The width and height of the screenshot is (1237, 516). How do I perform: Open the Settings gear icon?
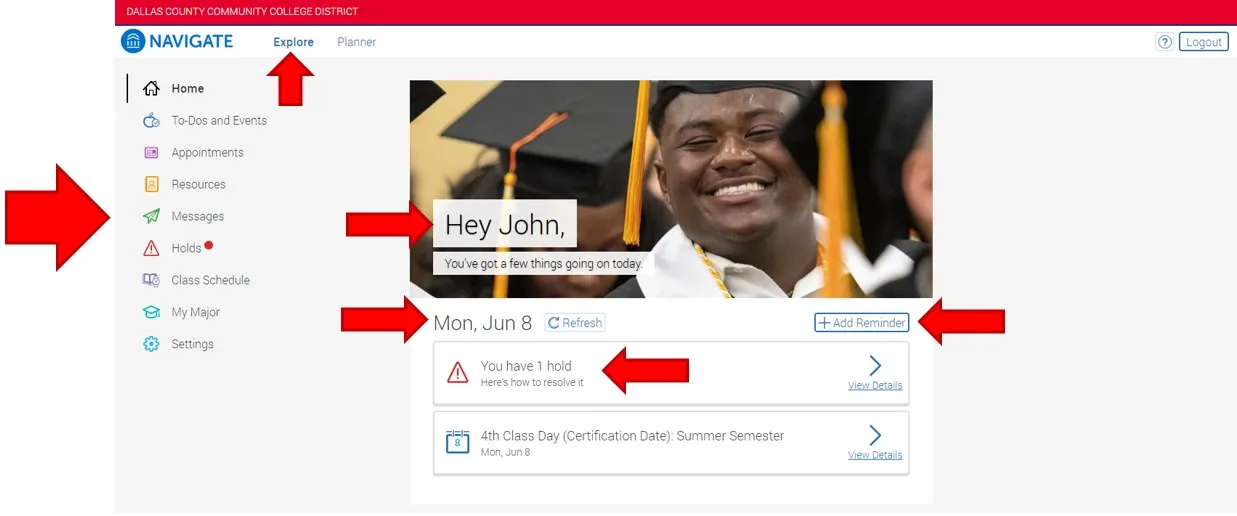152,345
